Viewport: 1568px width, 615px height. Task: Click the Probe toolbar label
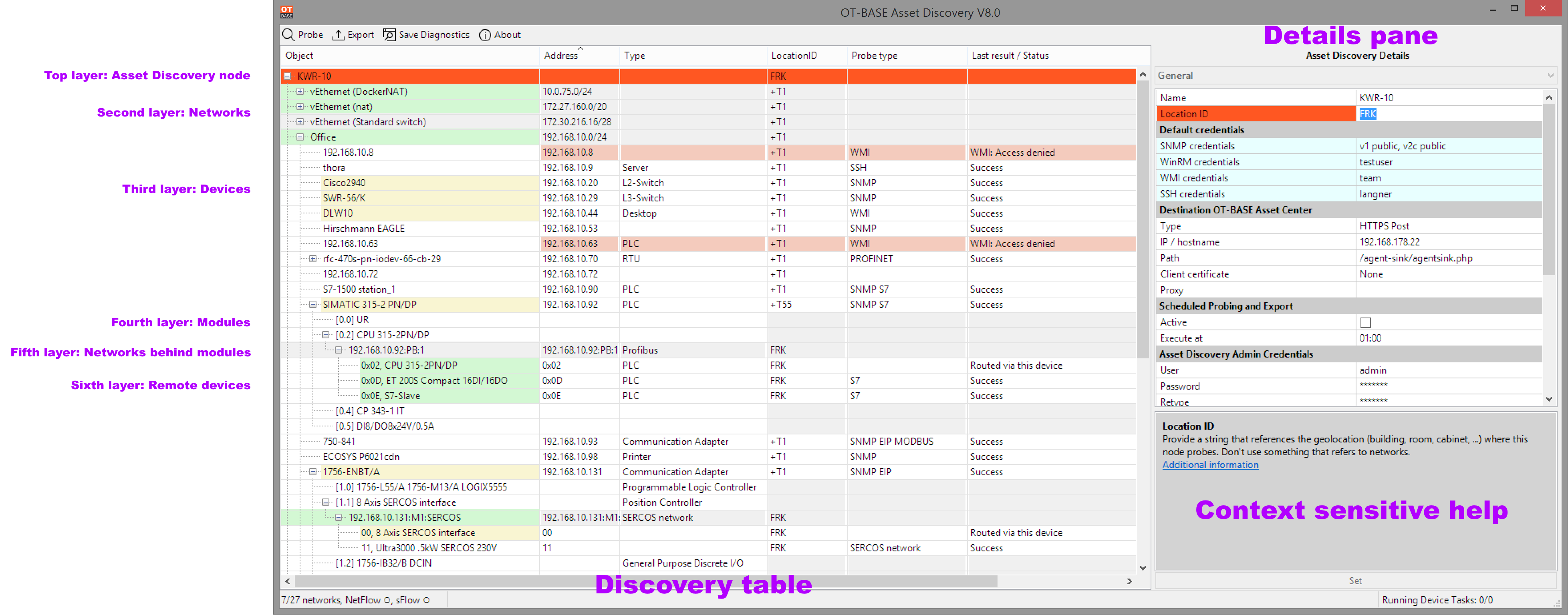(x=310, y=35)
